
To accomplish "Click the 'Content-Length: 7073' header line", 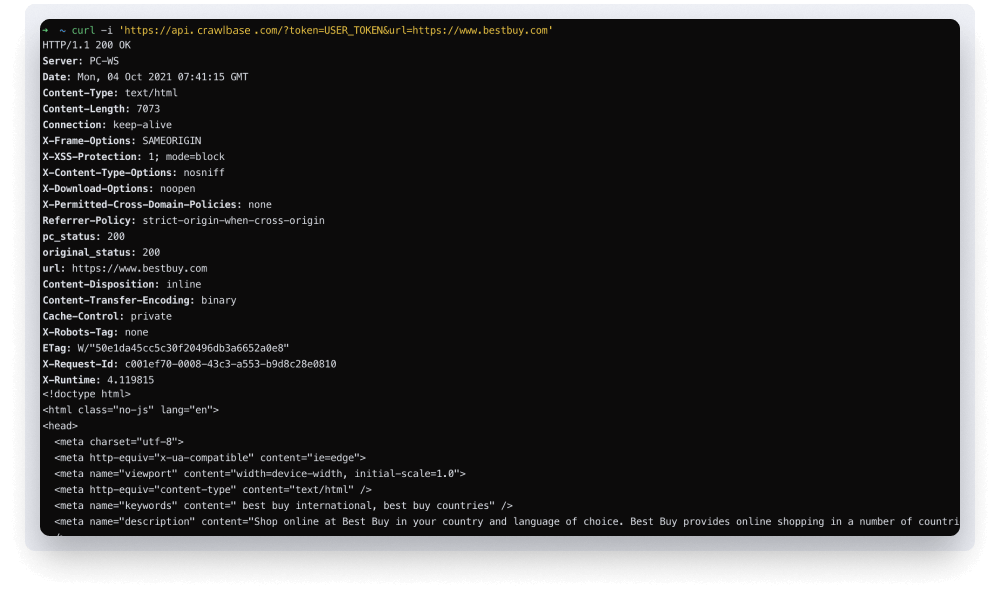I will [101, 109].
